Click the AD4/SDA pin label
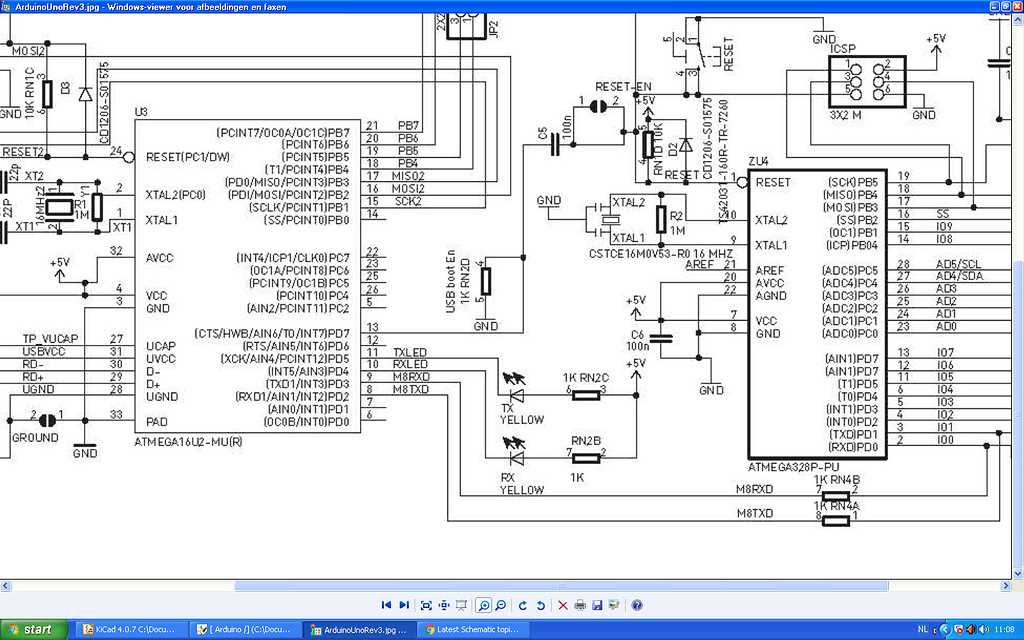The height and width of the screenshot is (640, 1024). (x=959, y=276)
